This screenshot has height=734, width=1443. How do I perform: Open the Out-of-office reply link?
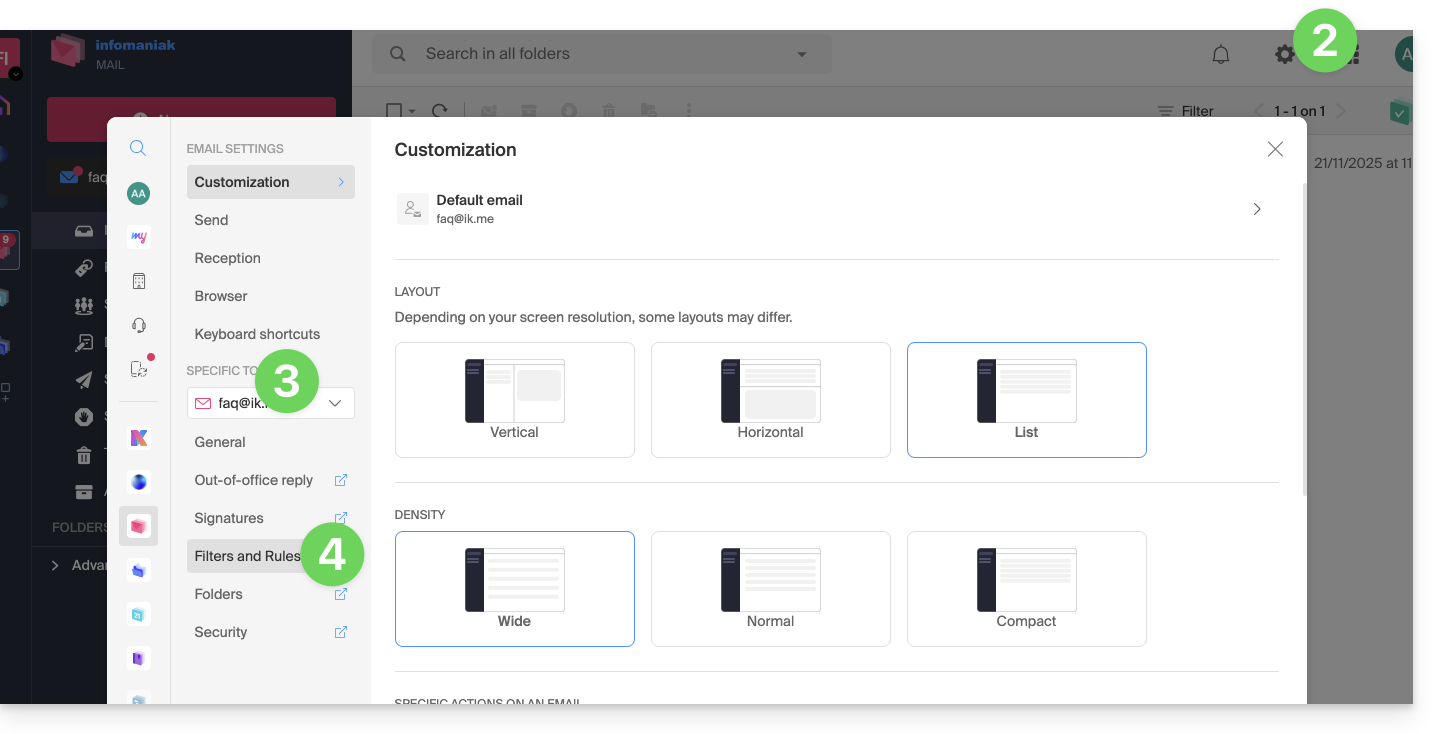pyautogui.click(x=254, y=480)
